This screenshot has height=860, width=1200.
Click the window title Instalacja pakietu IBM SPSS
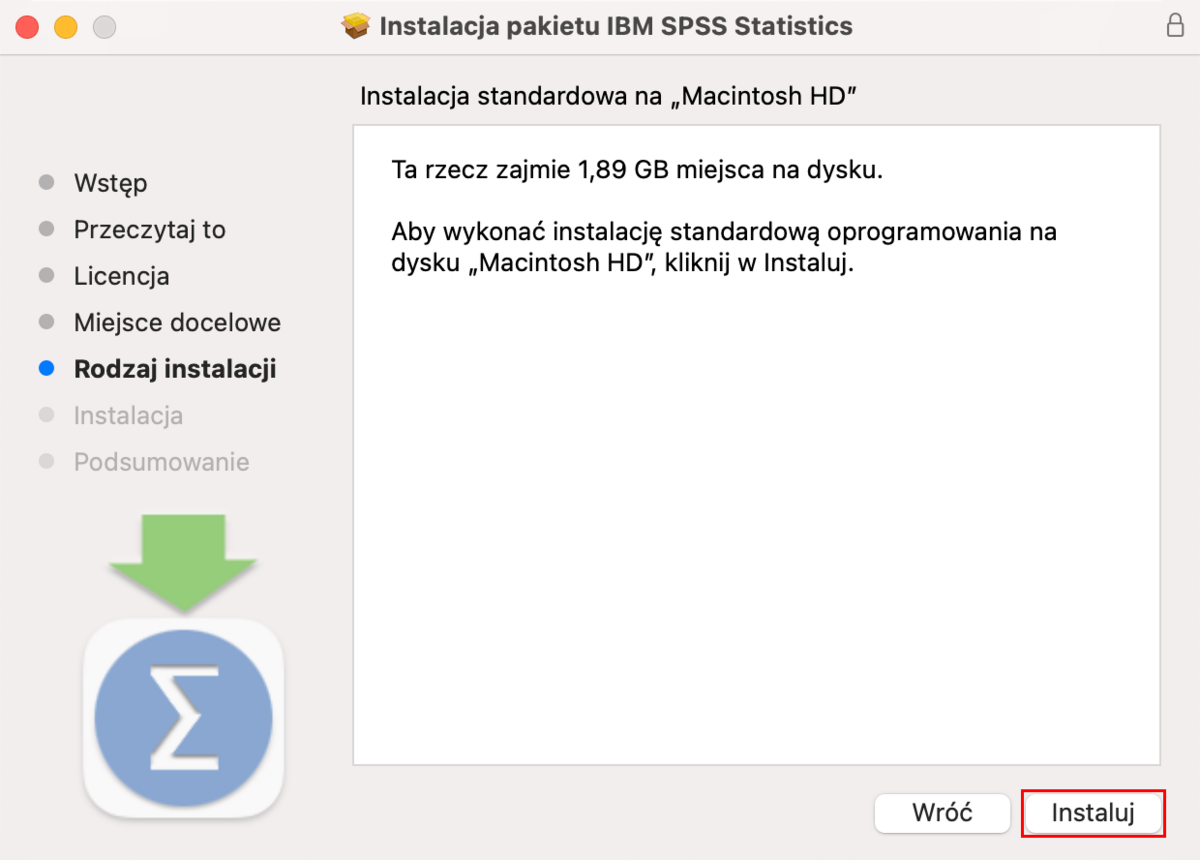[616, 26]
